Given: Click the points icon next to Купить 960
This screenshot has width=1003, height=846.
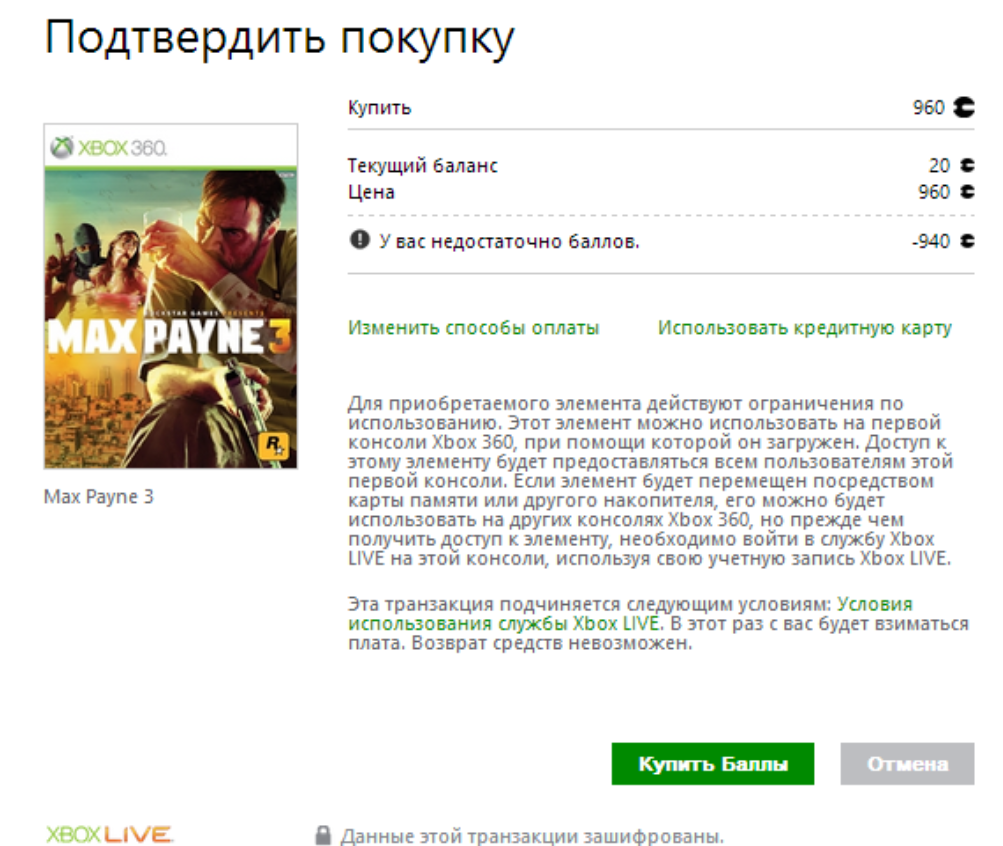Looking at the screenshot, I should point(963,107).
